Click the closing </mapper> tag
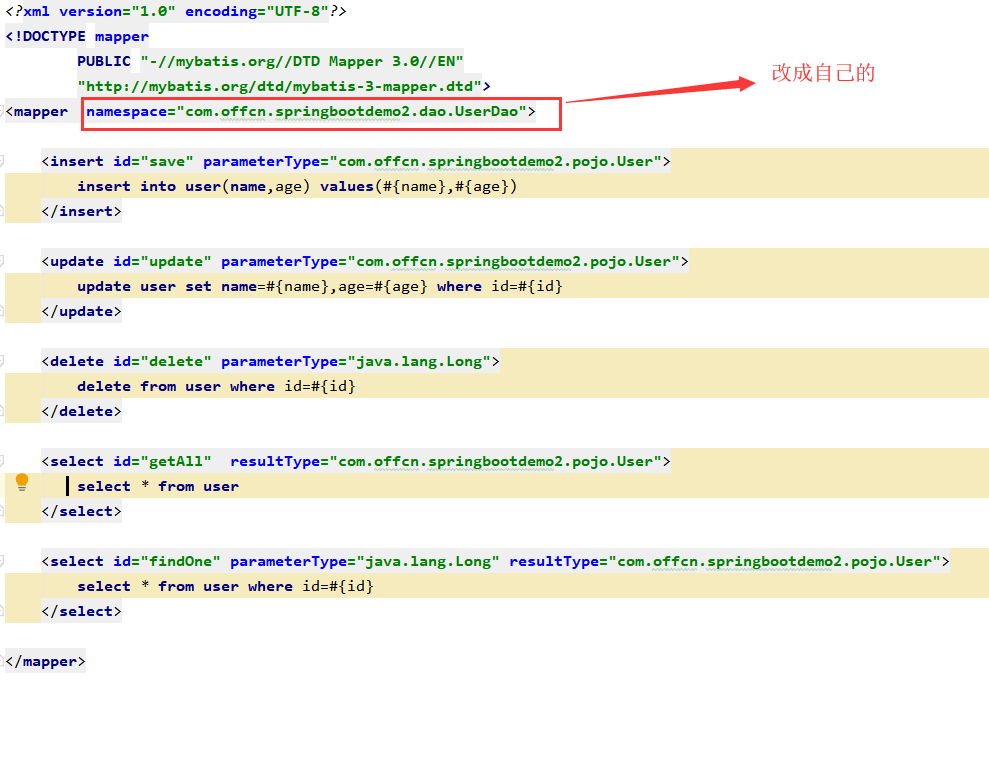 click(x=45, y=662)
